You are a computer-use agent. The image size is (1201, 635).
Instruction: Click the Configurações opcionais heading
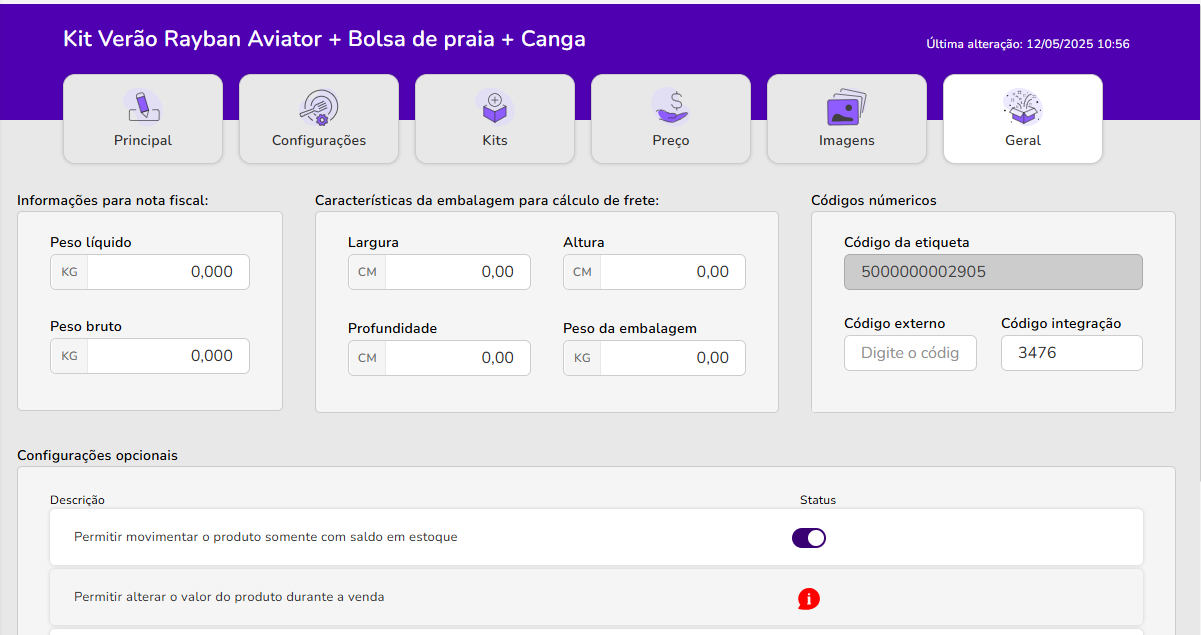point(97,455)
